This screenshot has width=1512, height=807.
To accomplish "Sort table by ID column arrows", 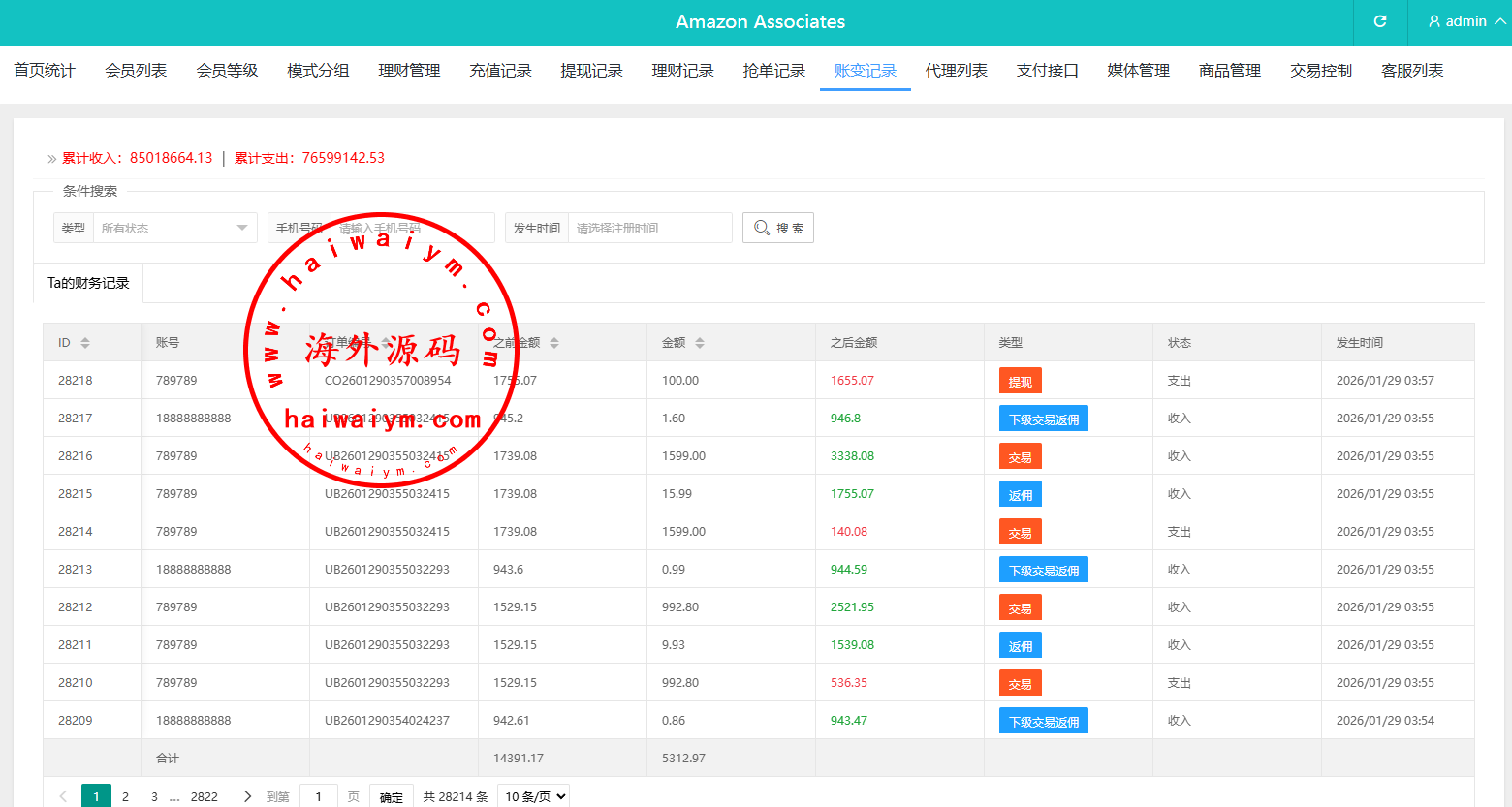I will click(85, 343).
